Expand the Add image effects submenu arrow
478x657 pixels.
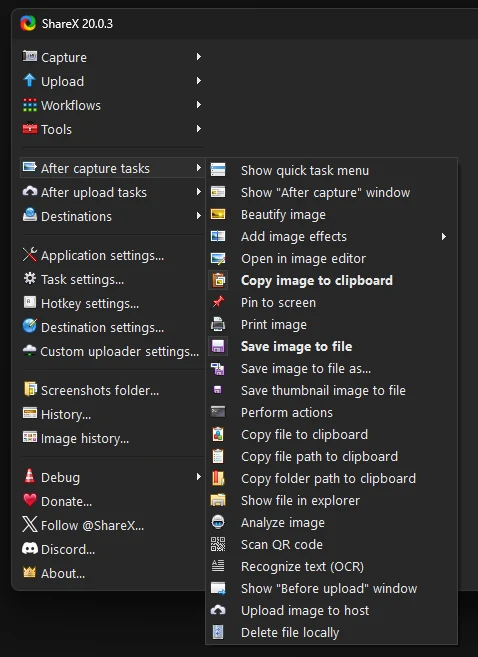[x=444, y=236]
